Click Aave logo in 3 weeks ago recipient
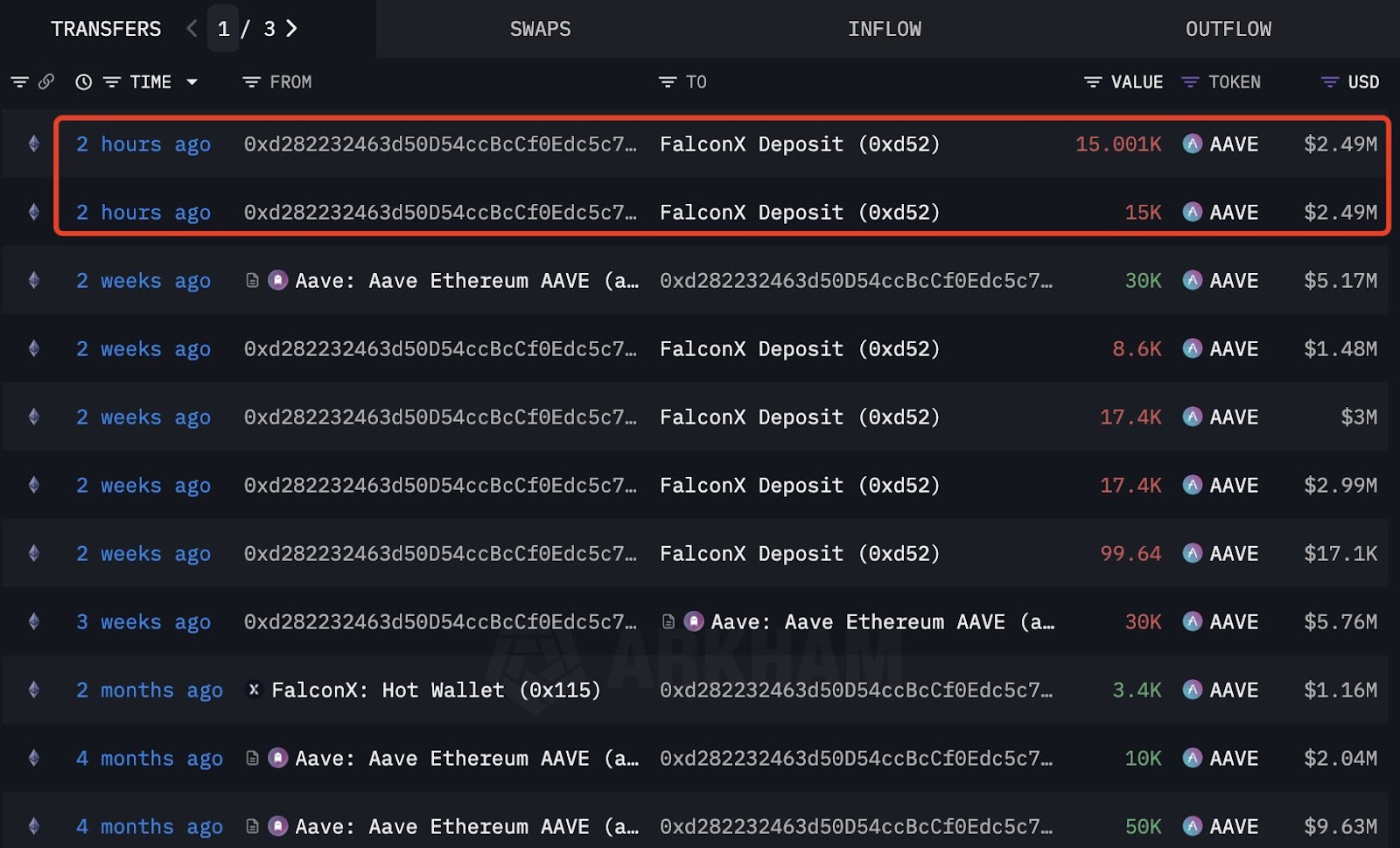 [x=694, y=621]
